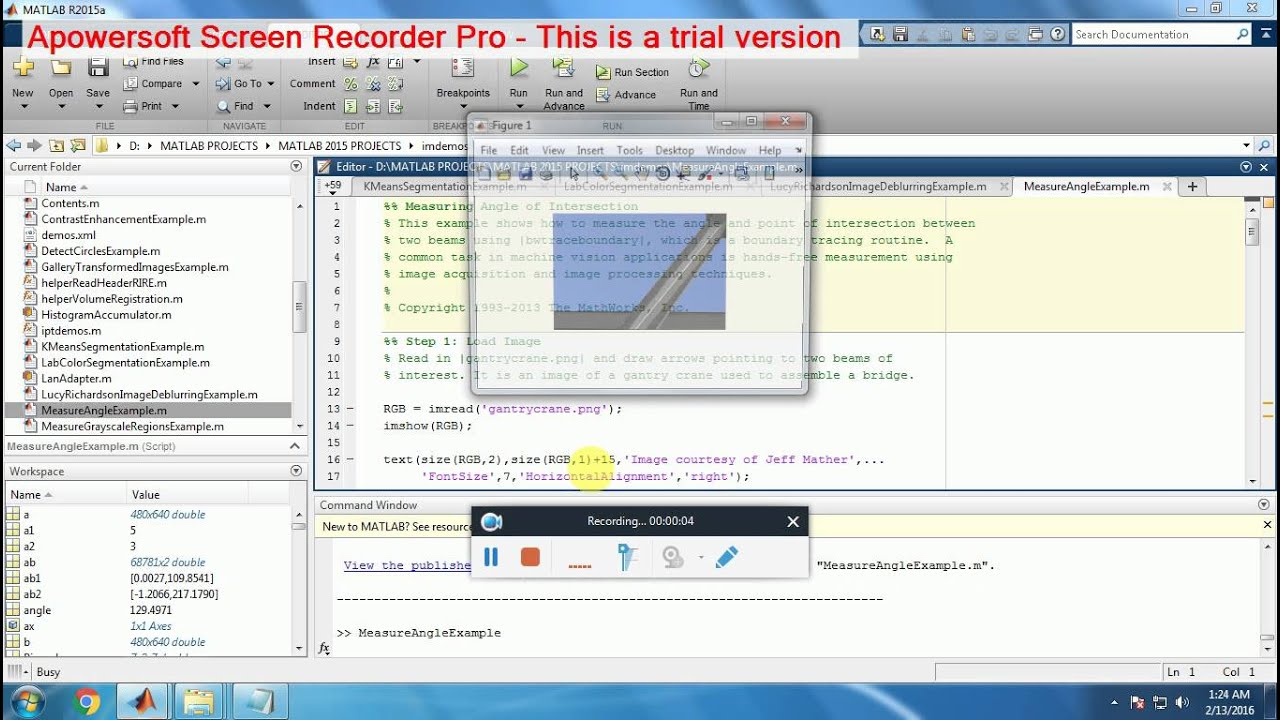Expand the Compare dropdown arrow

tap(195, 84)
